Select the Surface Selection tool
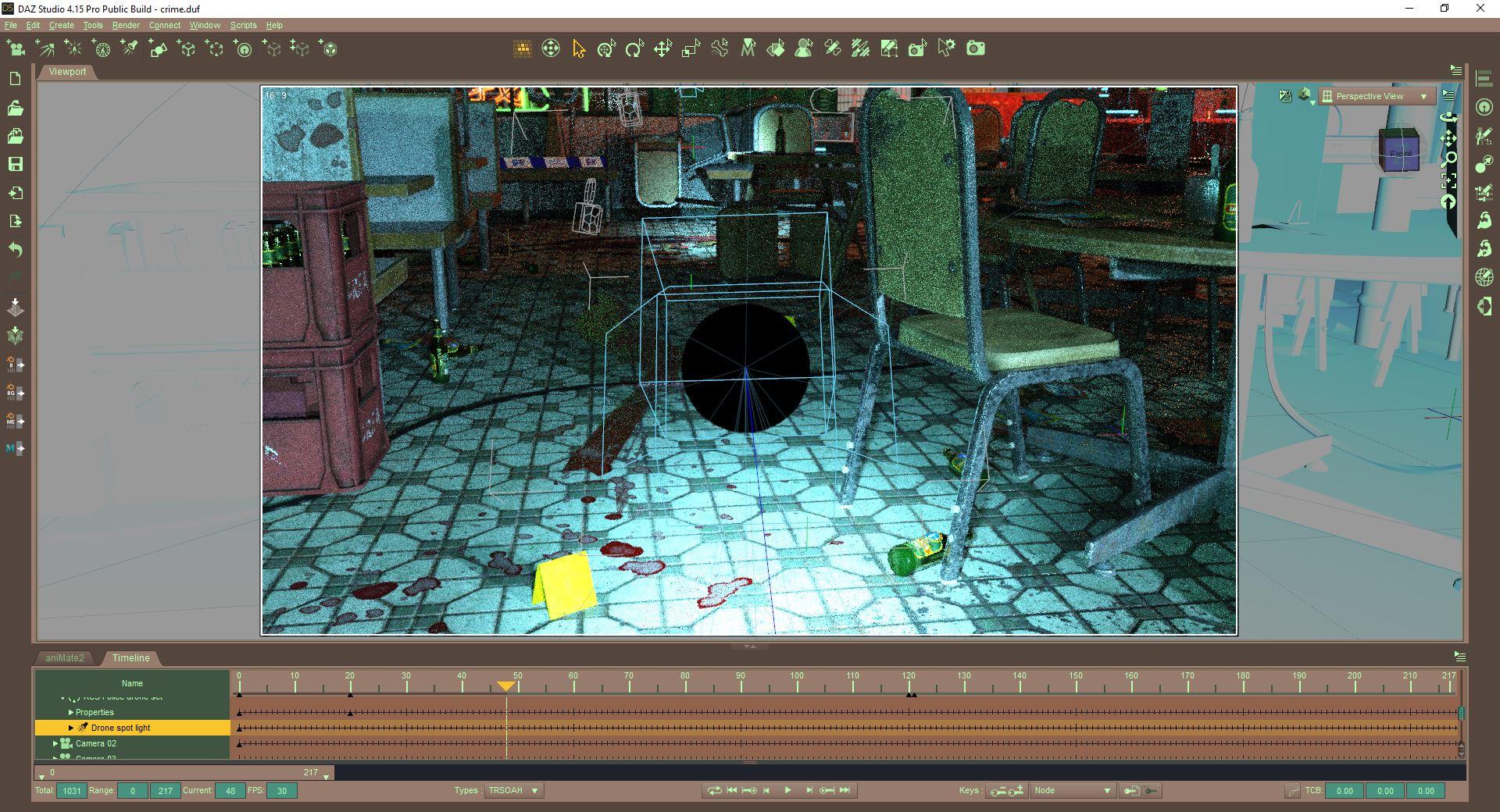Image resolution: width=1500 pixels, height=812 pixels. pos(776,49)
